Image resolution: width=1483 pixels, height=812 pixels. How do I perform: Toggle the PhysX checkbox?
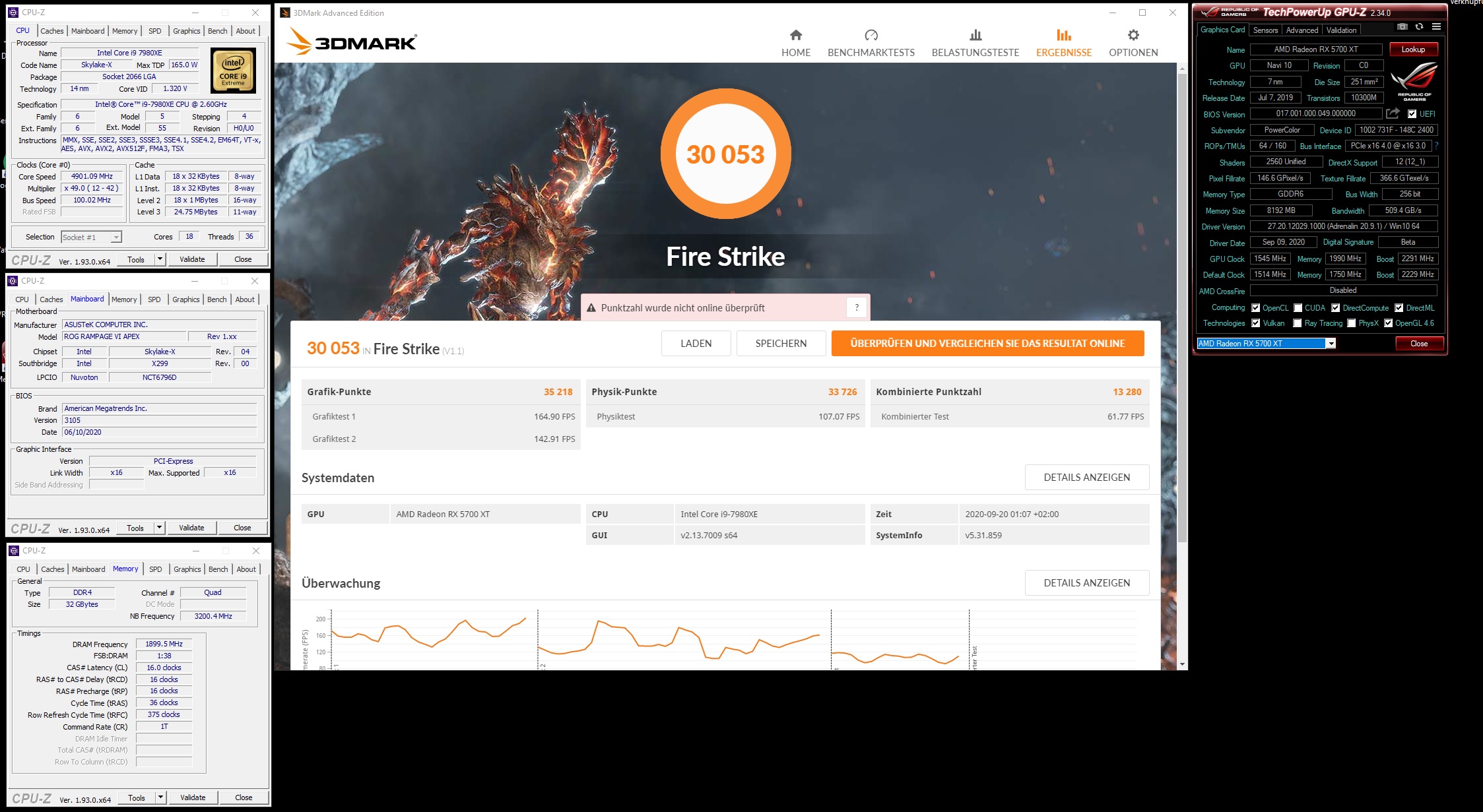tap(1351, 323)
